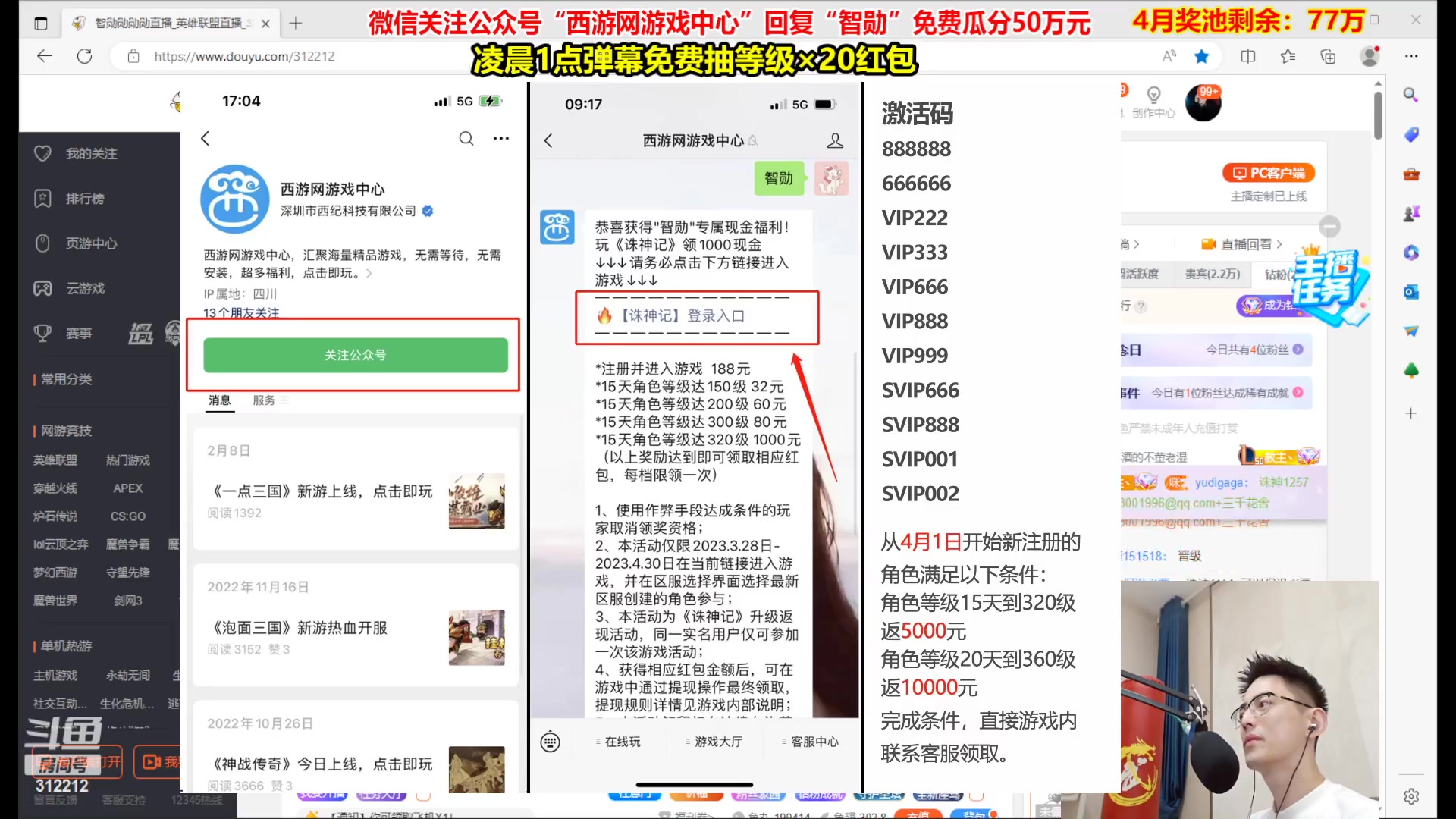Viewport: 1456px width, 819px height.
Task: Select the 穿越火线 category link
Action: coord(55,488)
